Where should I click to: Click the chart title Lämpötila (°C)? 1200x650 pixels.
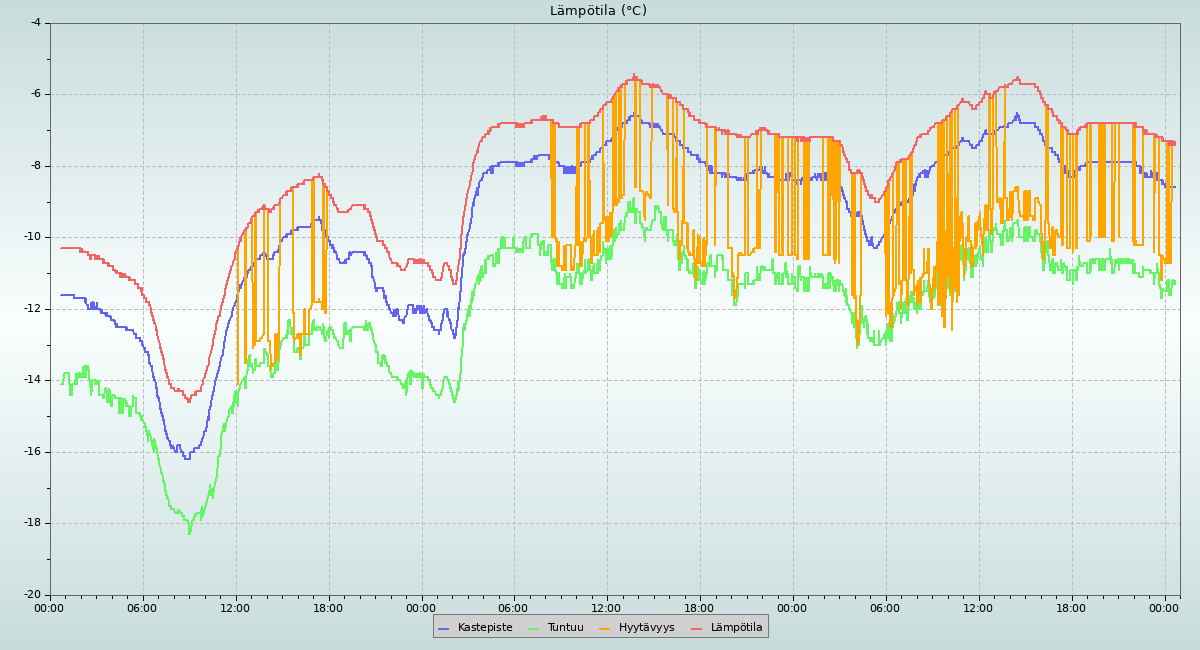click(x=598, y=11)
